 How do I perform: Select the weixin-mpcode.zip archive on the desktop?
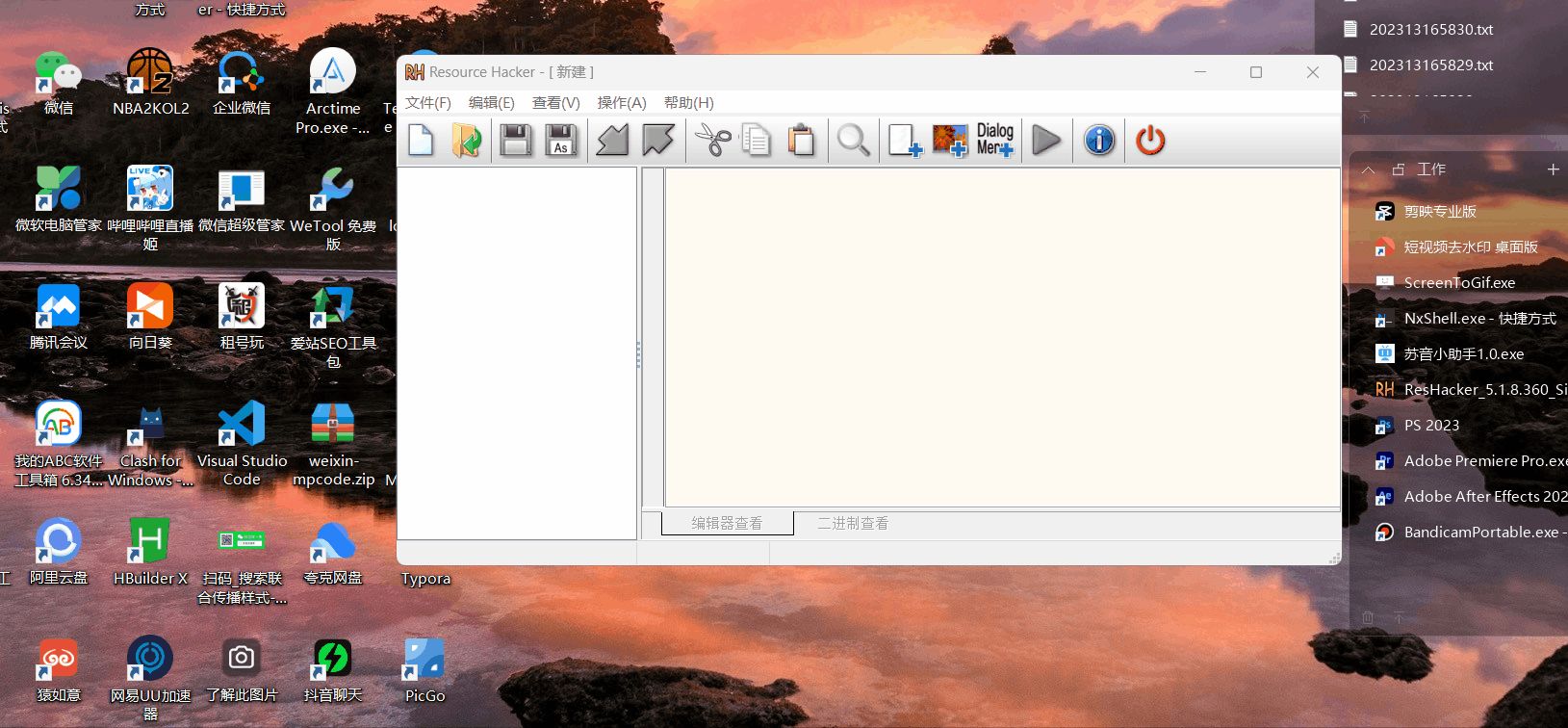pos(333,444)
